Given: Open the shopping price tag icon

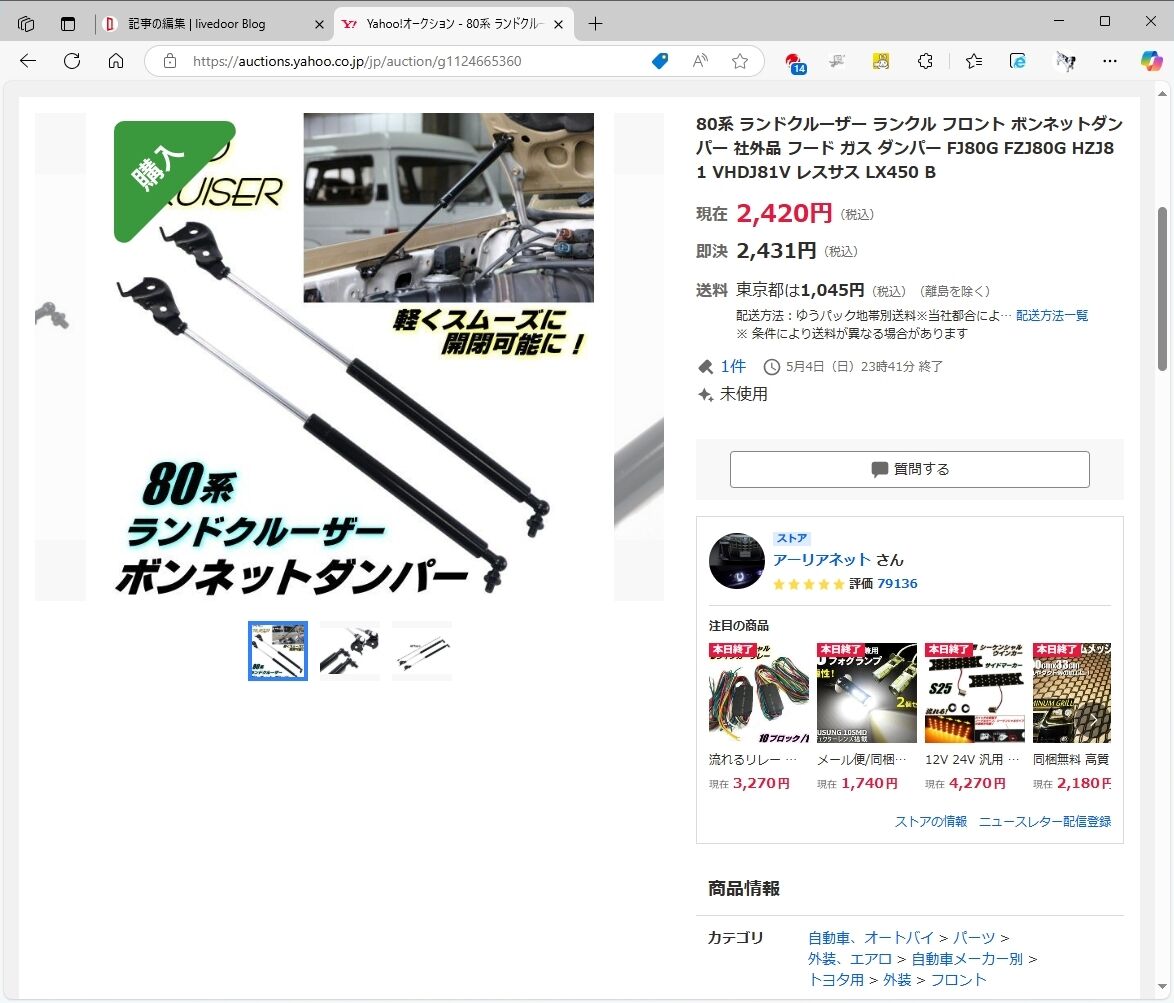Looking at the screenshot, I should click(x=660, y=61).
